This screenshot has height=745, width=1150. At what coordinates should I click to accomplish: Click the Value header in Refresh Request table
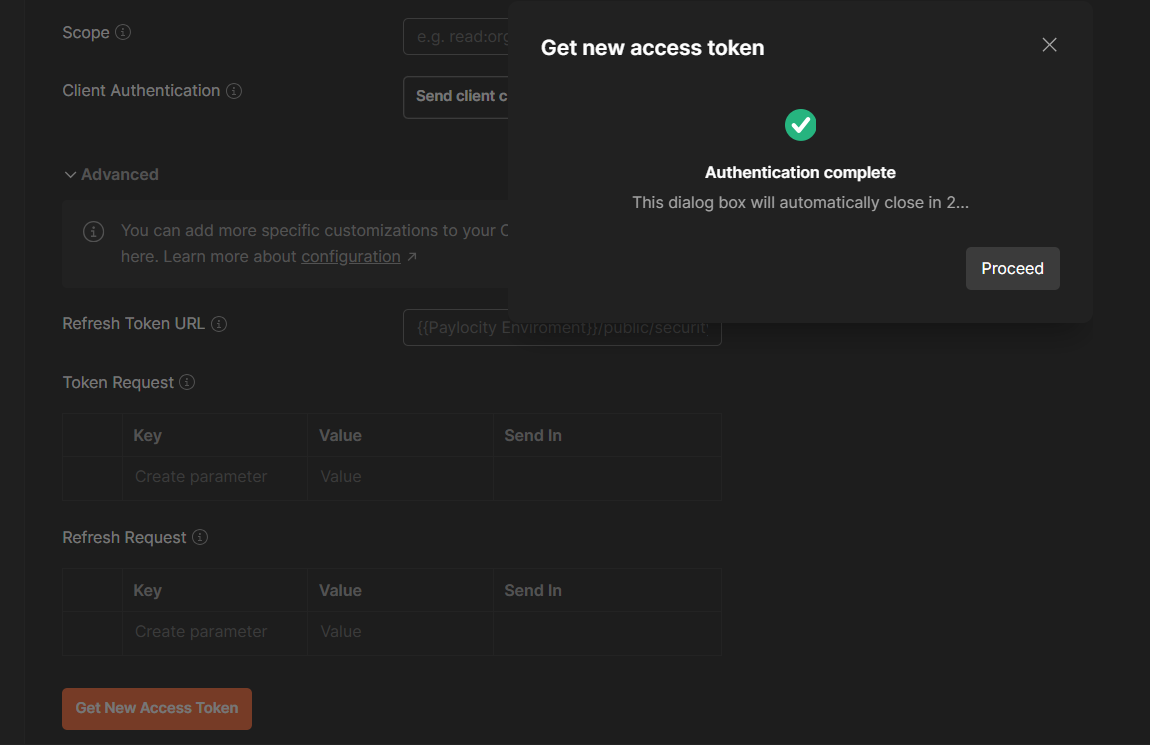340,590
